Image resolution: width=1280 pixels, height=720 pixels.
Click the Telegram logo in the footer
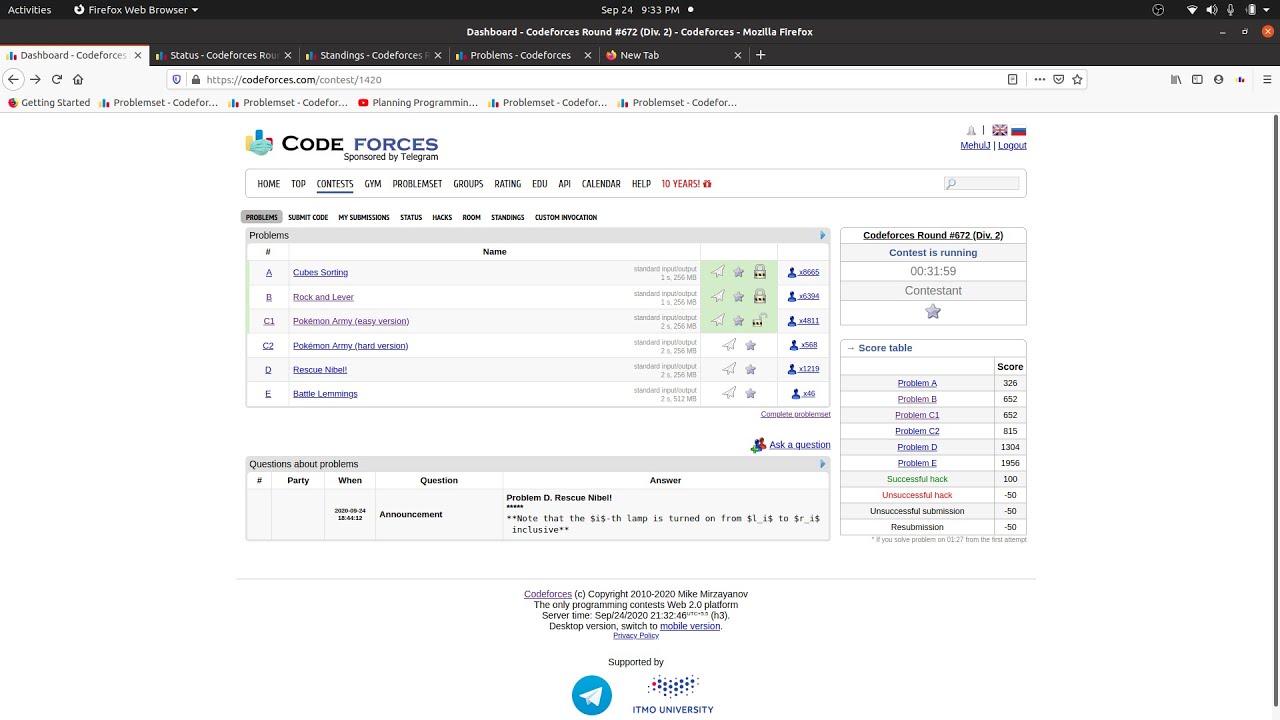click(592, 695)
